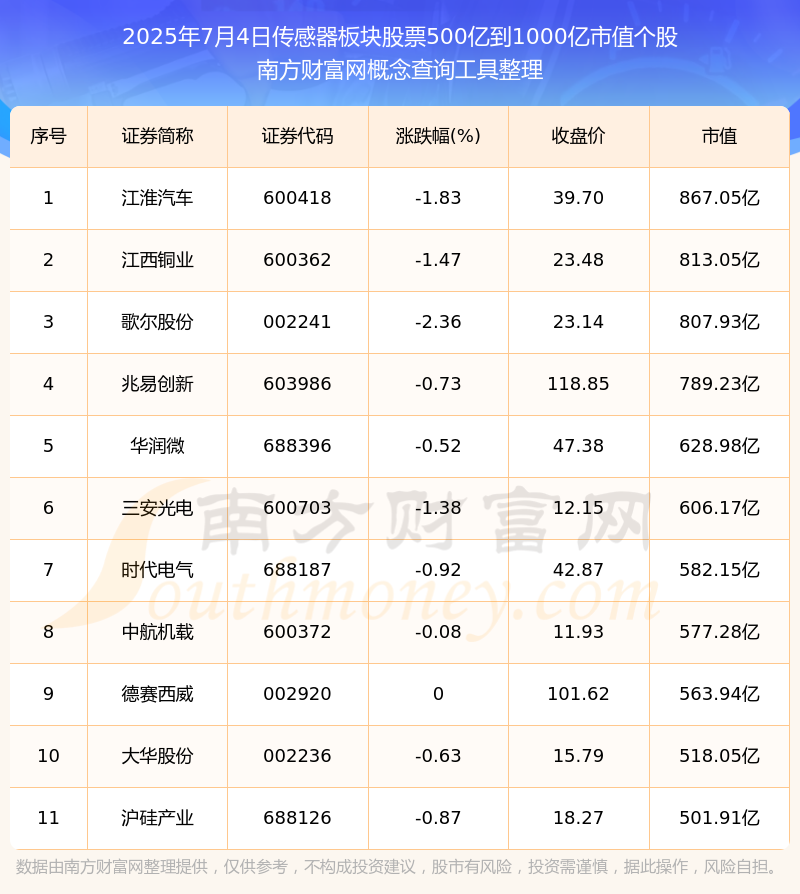The width and height of the screenshot is (800, 894).
Task: Select stock name 中航机载
Action: click(157, 632)
